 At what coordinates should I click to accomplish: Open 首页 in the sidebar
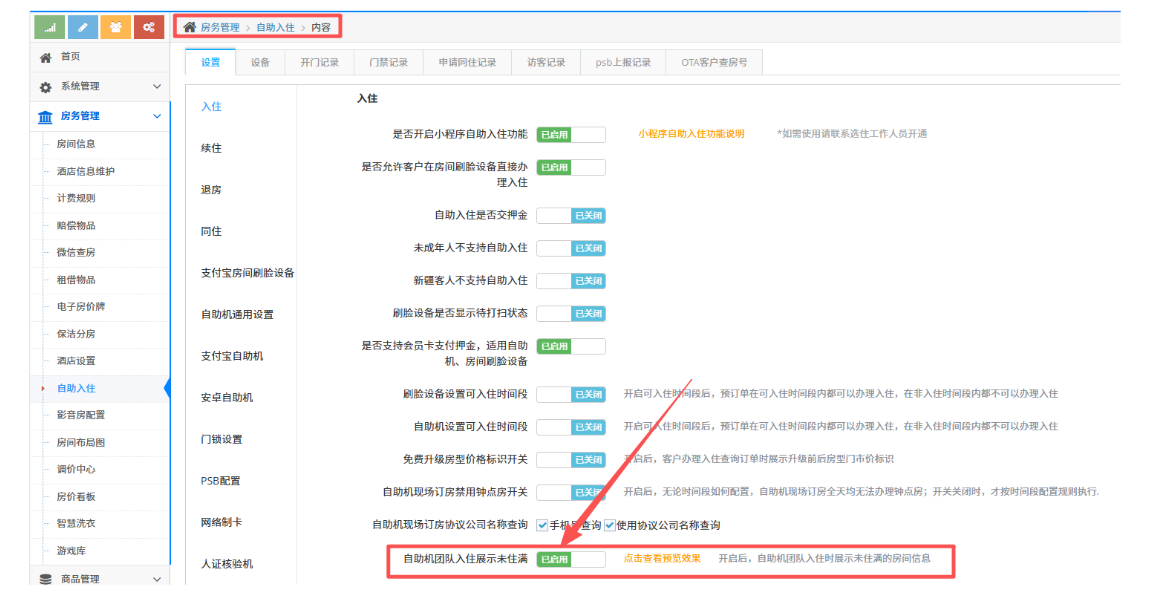click(x=70, y=57)
